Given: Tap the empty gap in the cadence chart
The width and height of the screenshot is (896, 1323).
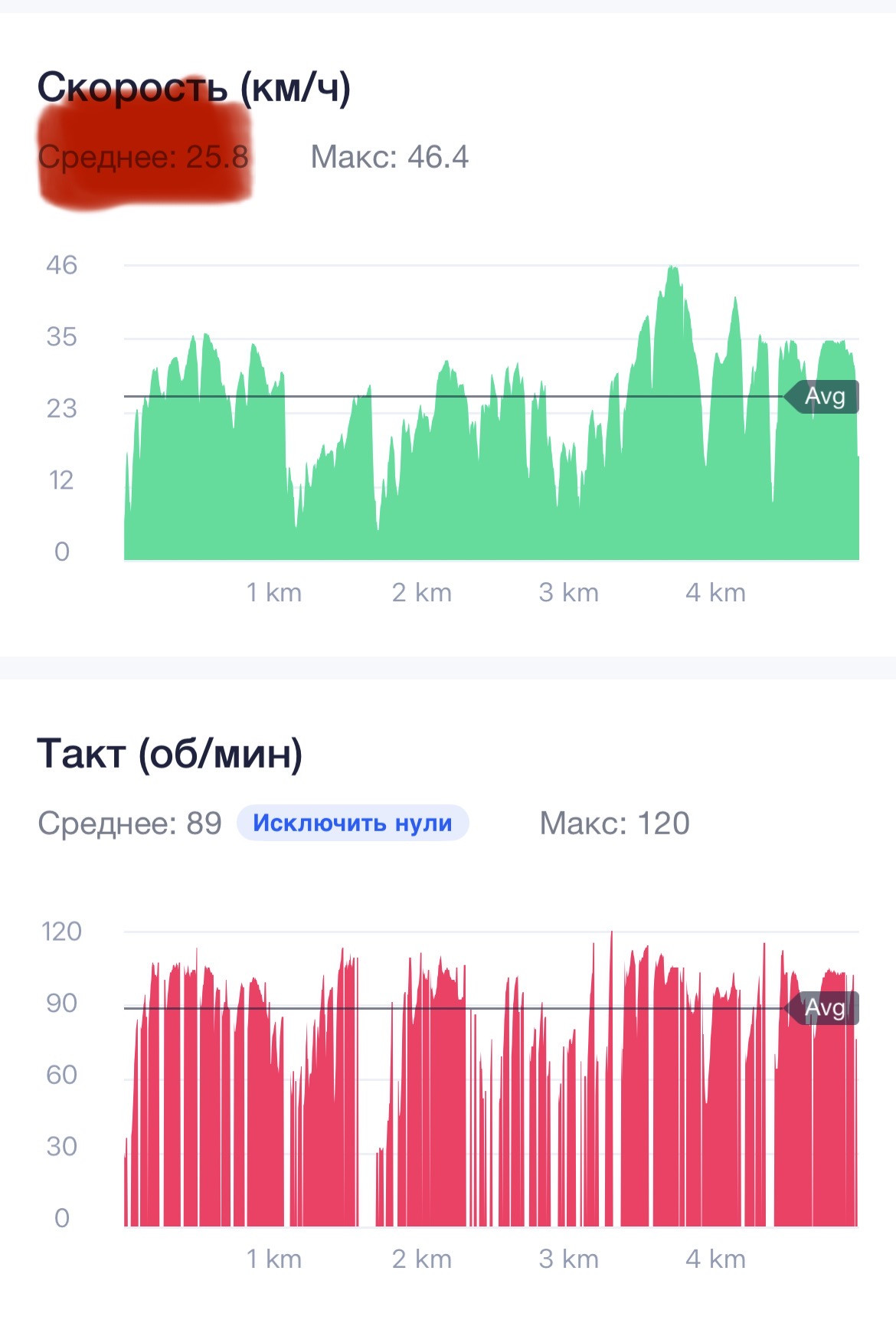Looking at the screenshot, I should point(367,1111).
